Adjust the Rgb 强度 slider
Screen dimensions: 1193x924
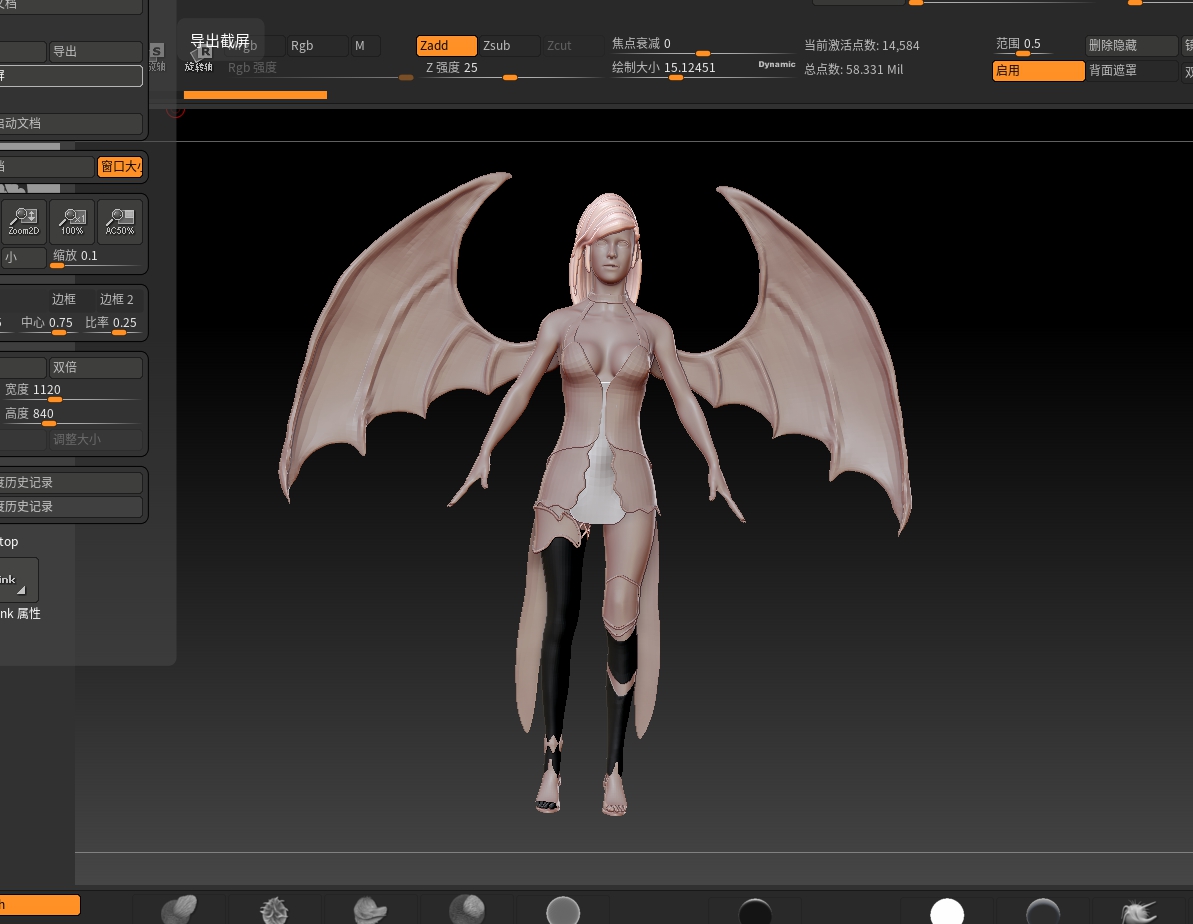click(320, 69)
